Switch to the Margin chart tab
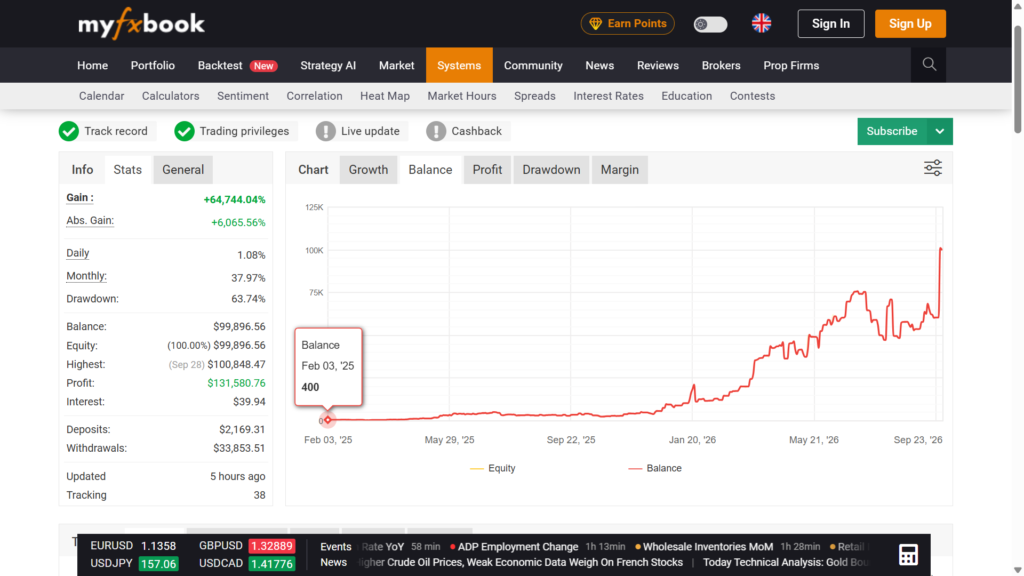This screenshot has width=1024, height=576. [620, 170]
